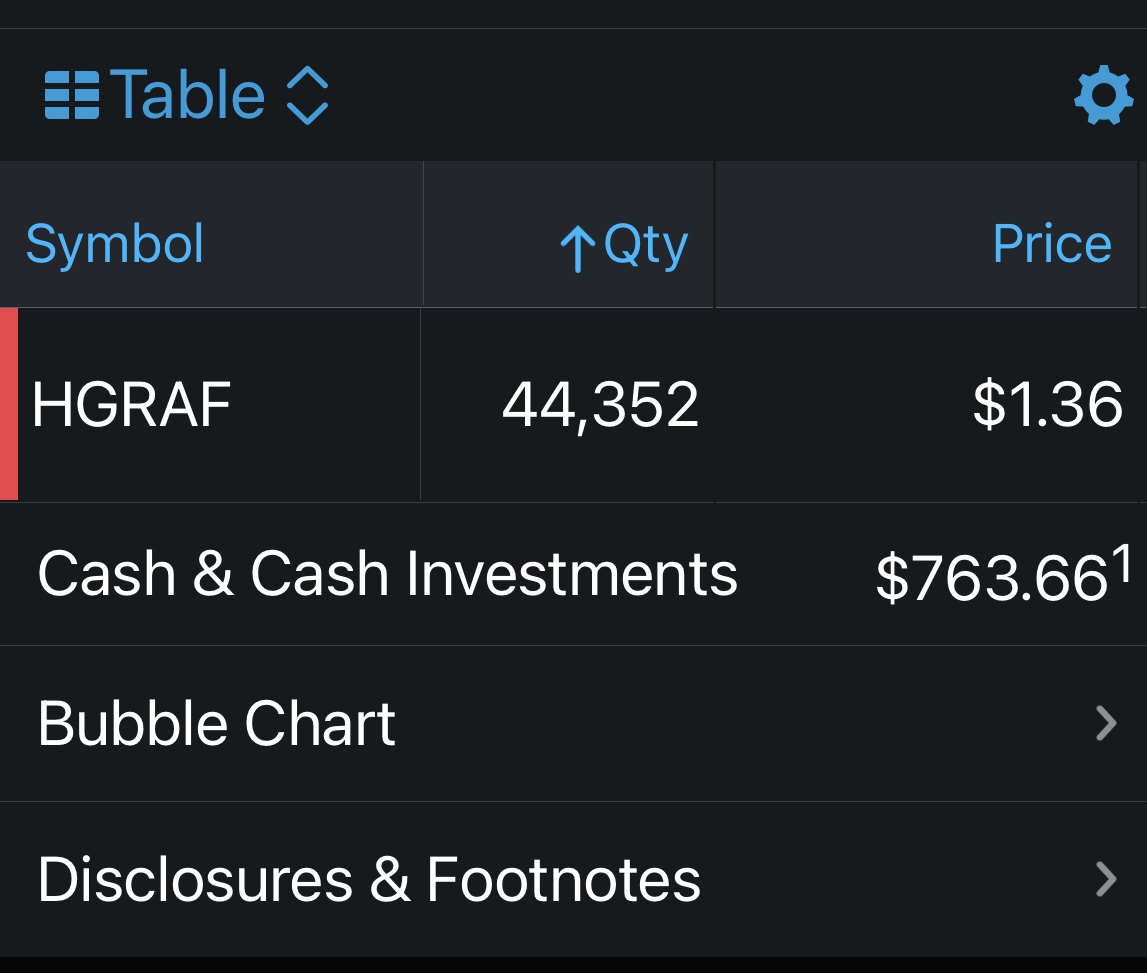1147x973 pixels.
Task: Open the Disclosures & Footnotes row
Action: point(369,879)
